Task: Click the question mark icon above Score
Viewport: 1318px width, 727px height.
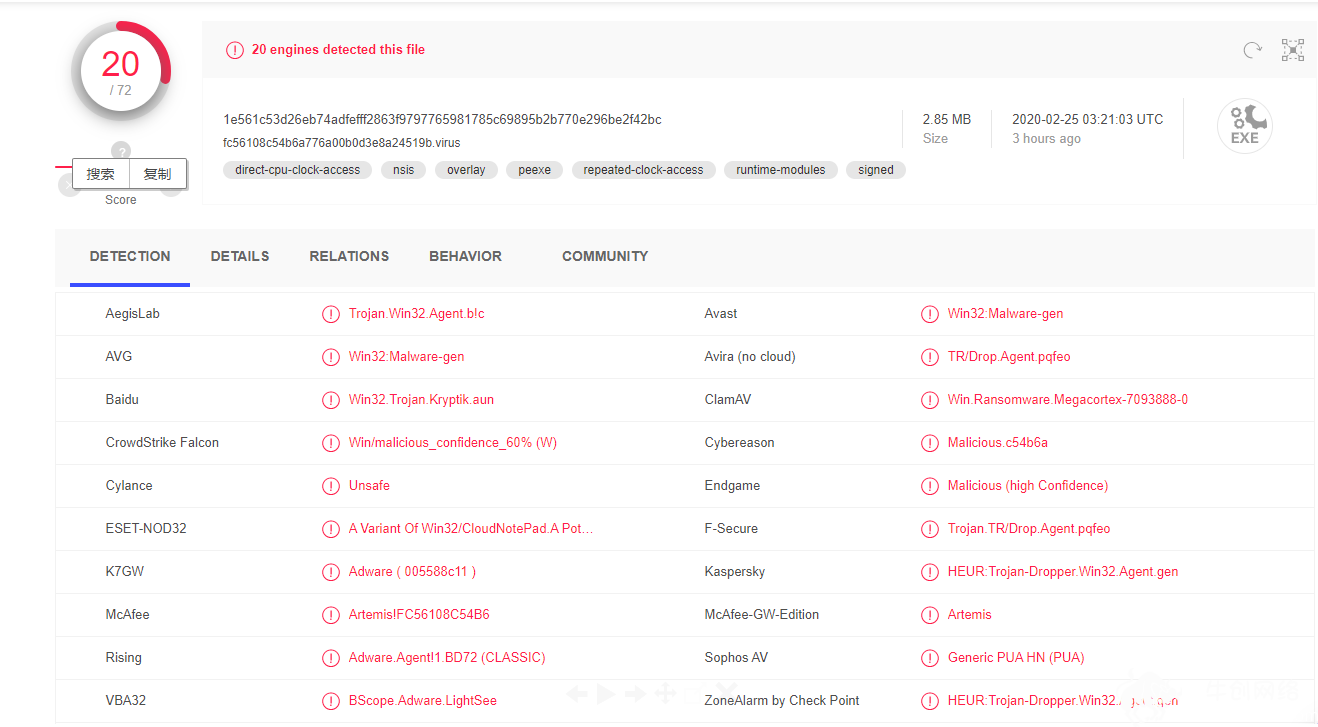Action: 121,152
